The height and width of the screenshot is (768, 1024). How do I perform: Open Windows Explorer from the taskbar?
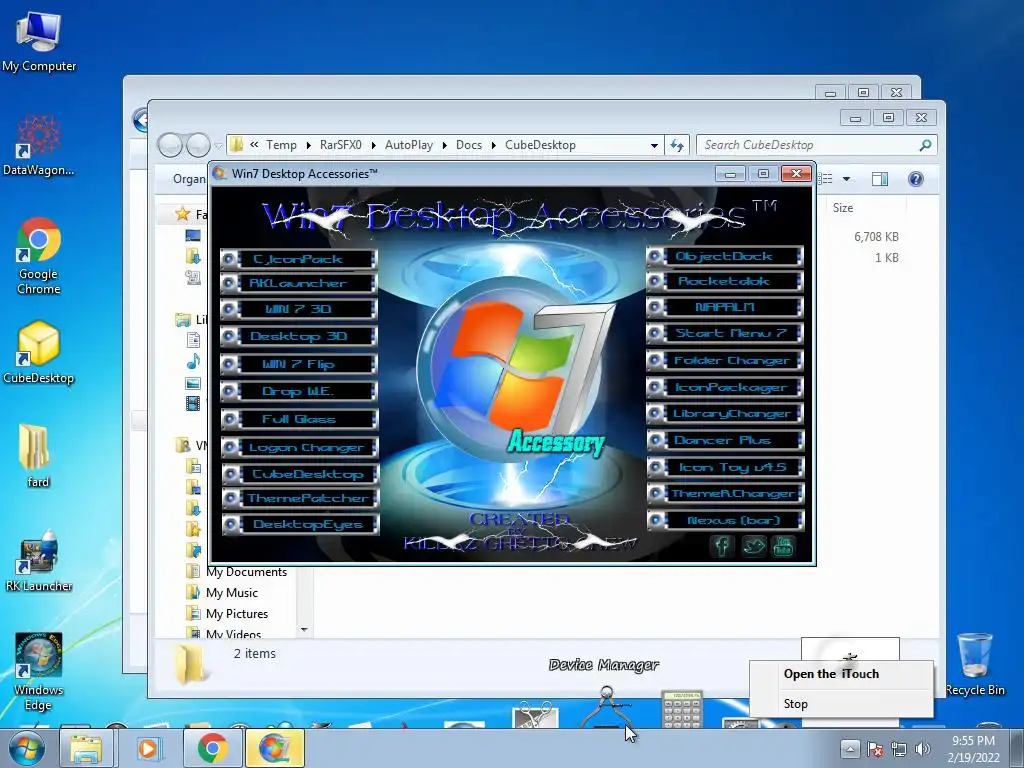[x=86, y=748]
